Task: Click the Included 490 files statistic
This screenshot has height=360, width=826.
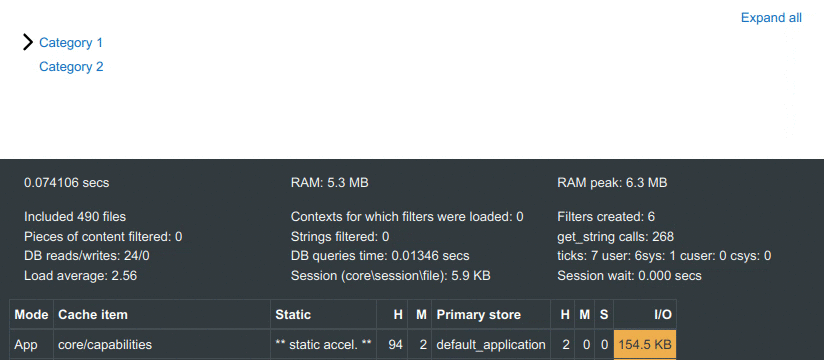Action: pyautogui.click(x=75, y=217)
